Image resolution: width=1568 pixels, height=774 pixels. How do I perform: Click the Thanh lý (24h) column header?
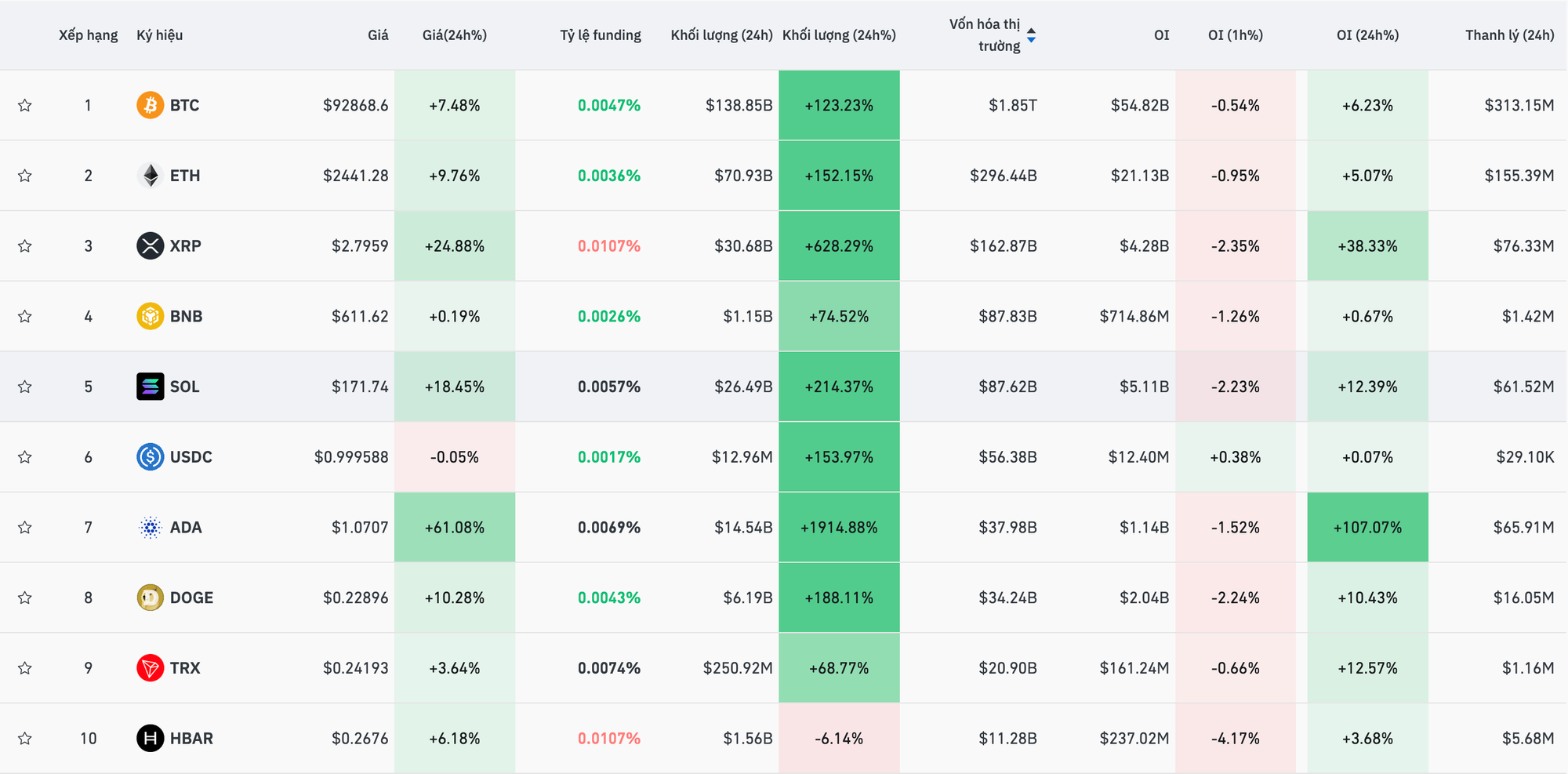pyautogui.click(x=1509, y=35)
